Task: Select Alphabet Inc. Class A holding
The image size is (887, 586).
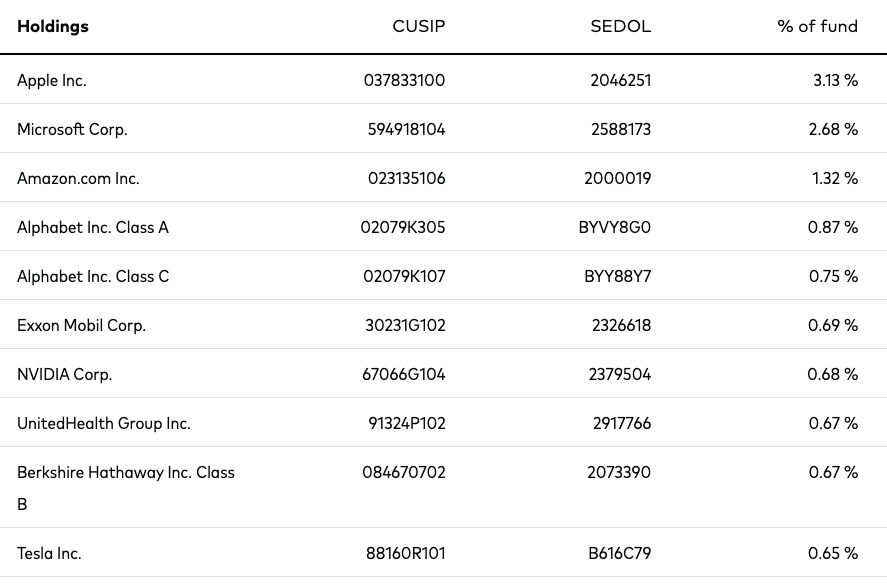Action: [x=93, y=228]
